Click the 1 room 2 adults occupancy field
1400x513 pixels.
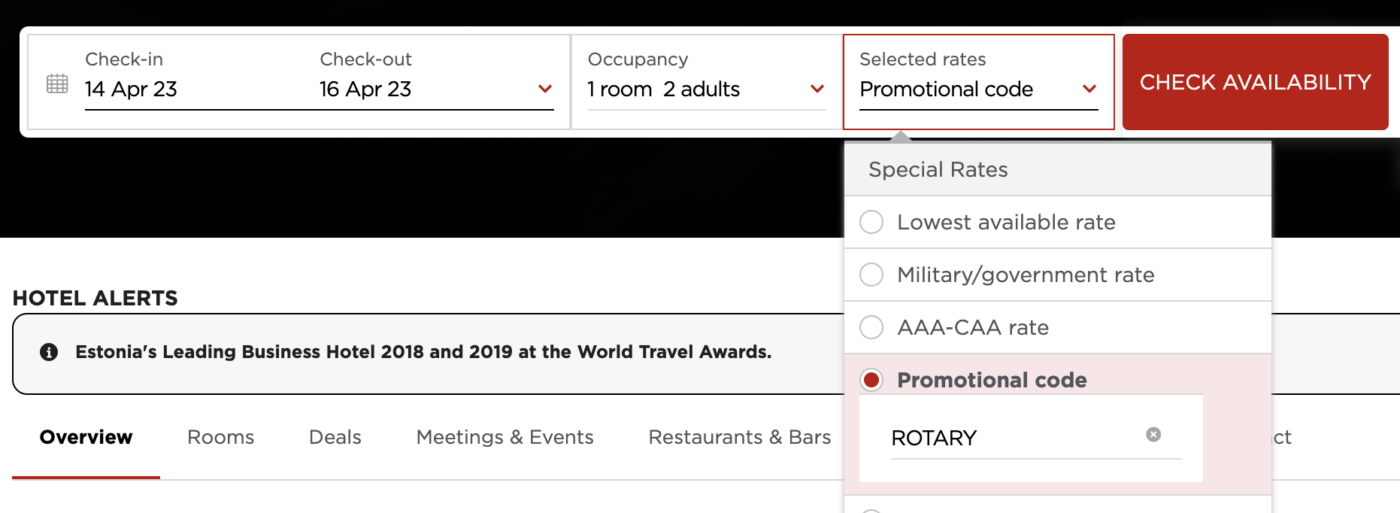click(x=663, y=89)
